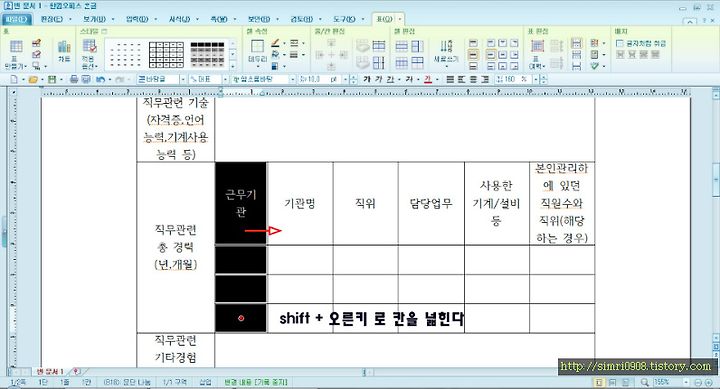Viewport: 720px width, 389px height.
Task: Apply left paragraph alignment
Action: [x=462, y=79]
